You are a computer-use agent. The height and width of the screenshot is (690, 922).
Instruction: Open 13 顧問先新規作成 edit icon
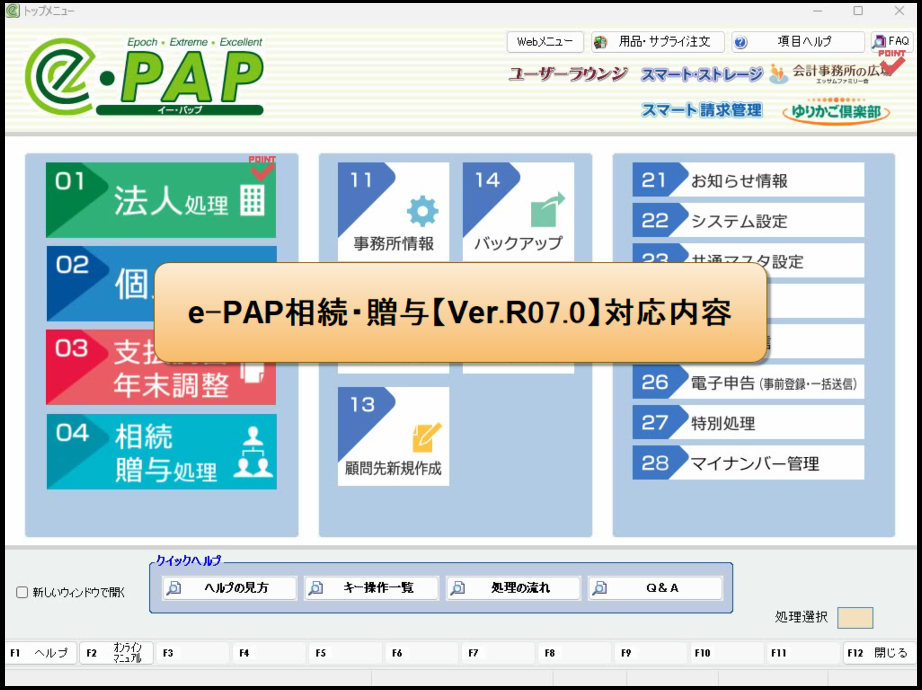(426, 438)
